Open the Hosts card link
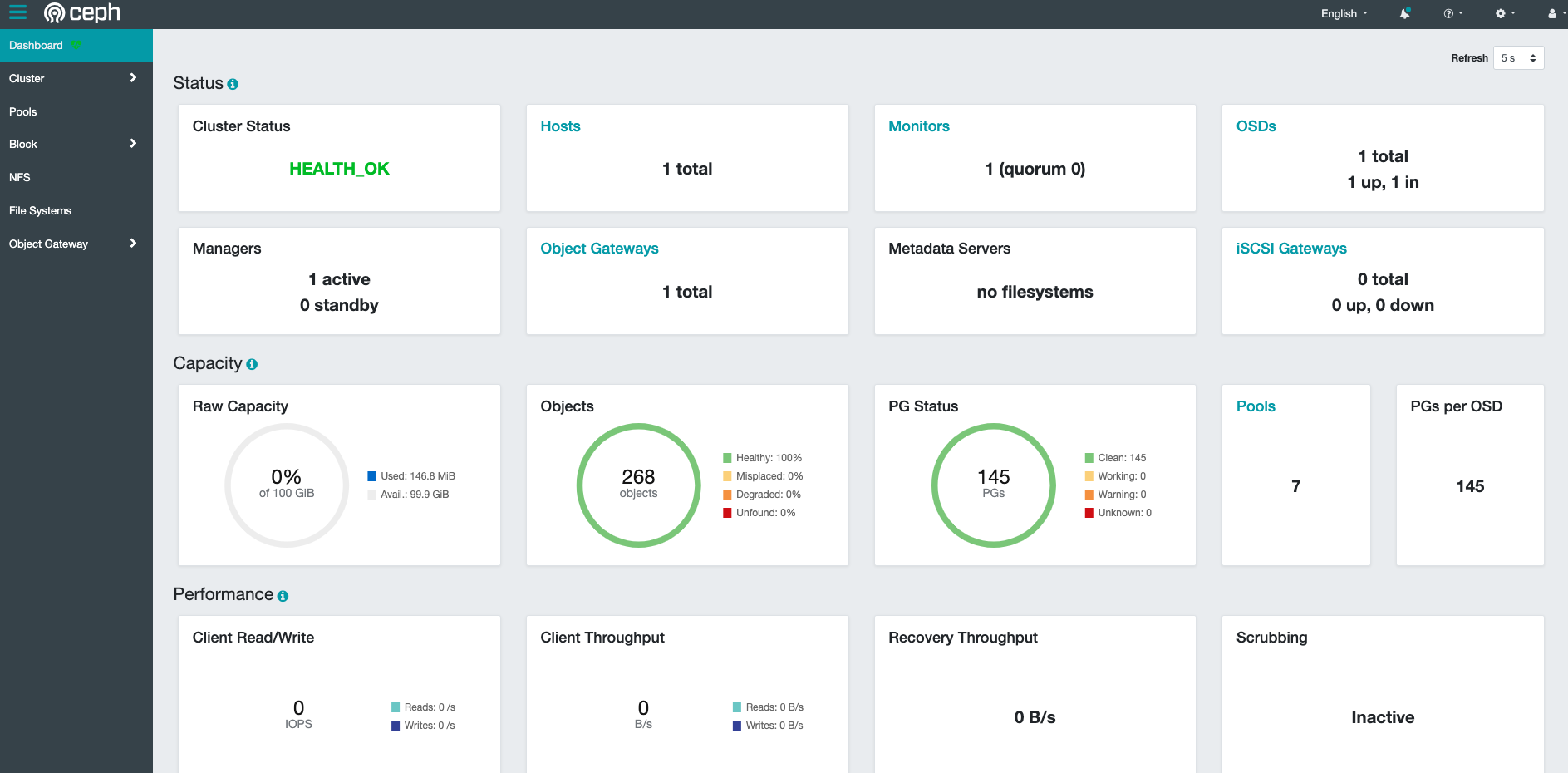Screen dimensions: 1568x773 tap(560, 126)
